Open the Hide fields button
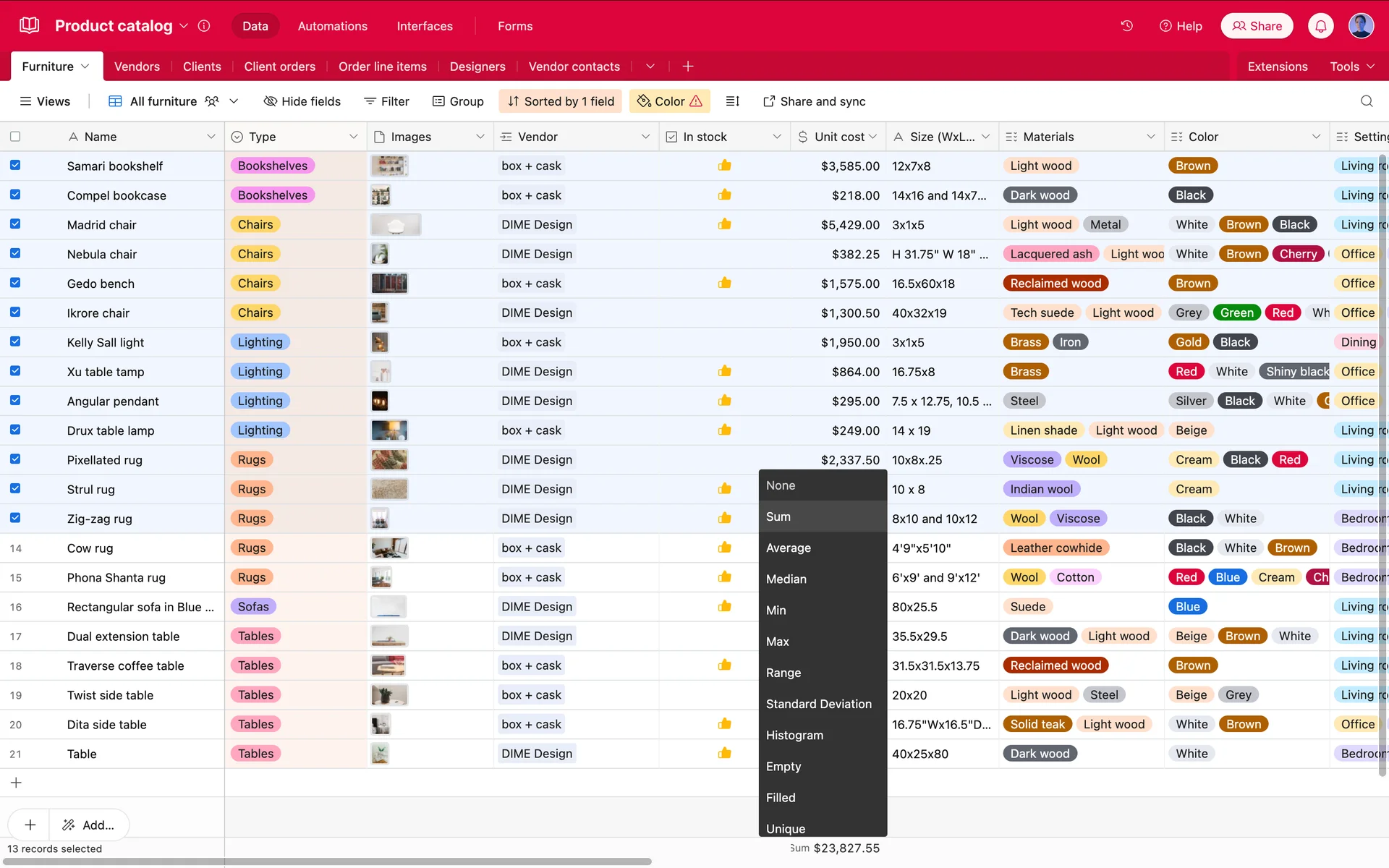1389x868 pixels. (x=302, y=101)
